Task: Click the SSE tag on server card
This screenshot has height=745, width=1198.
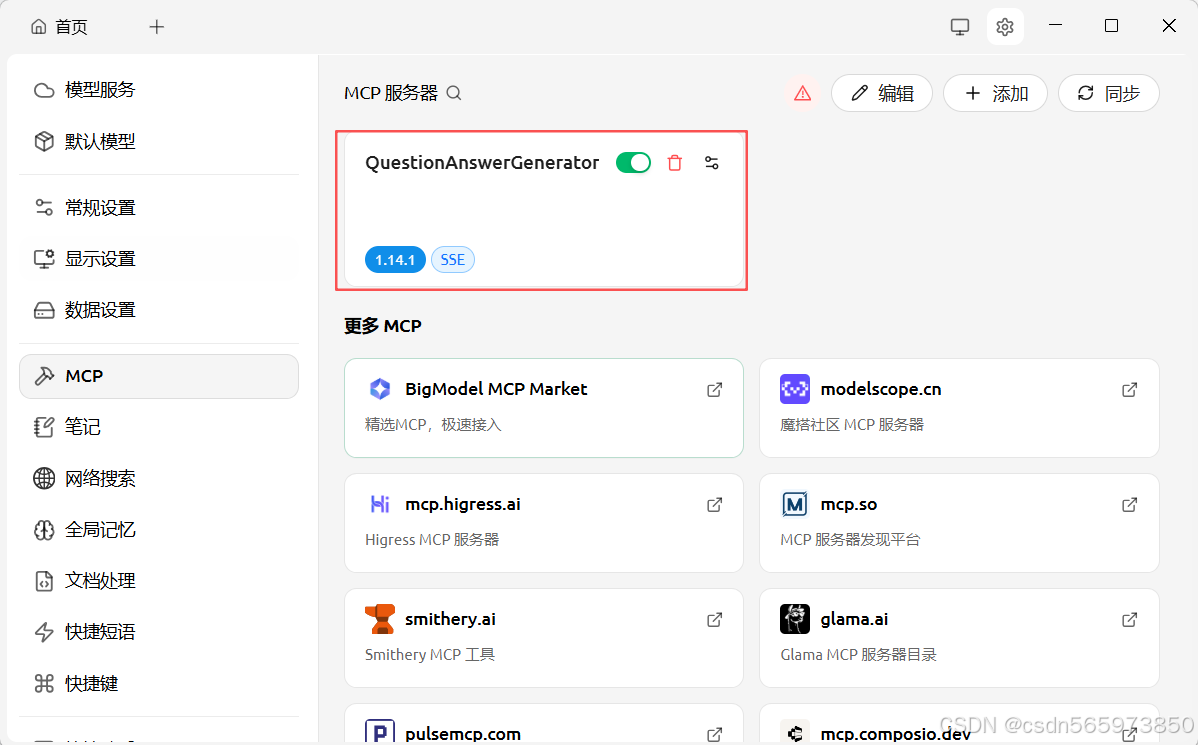Action: click(453, 260)
